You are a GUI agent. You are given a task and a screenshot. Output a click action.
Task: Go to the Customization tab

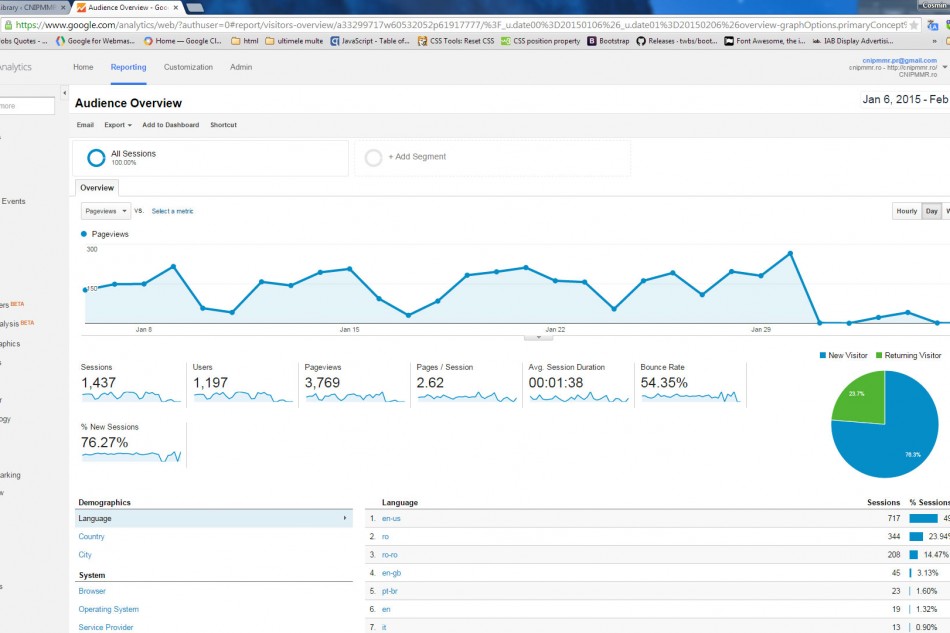click(x=188, y=67)
